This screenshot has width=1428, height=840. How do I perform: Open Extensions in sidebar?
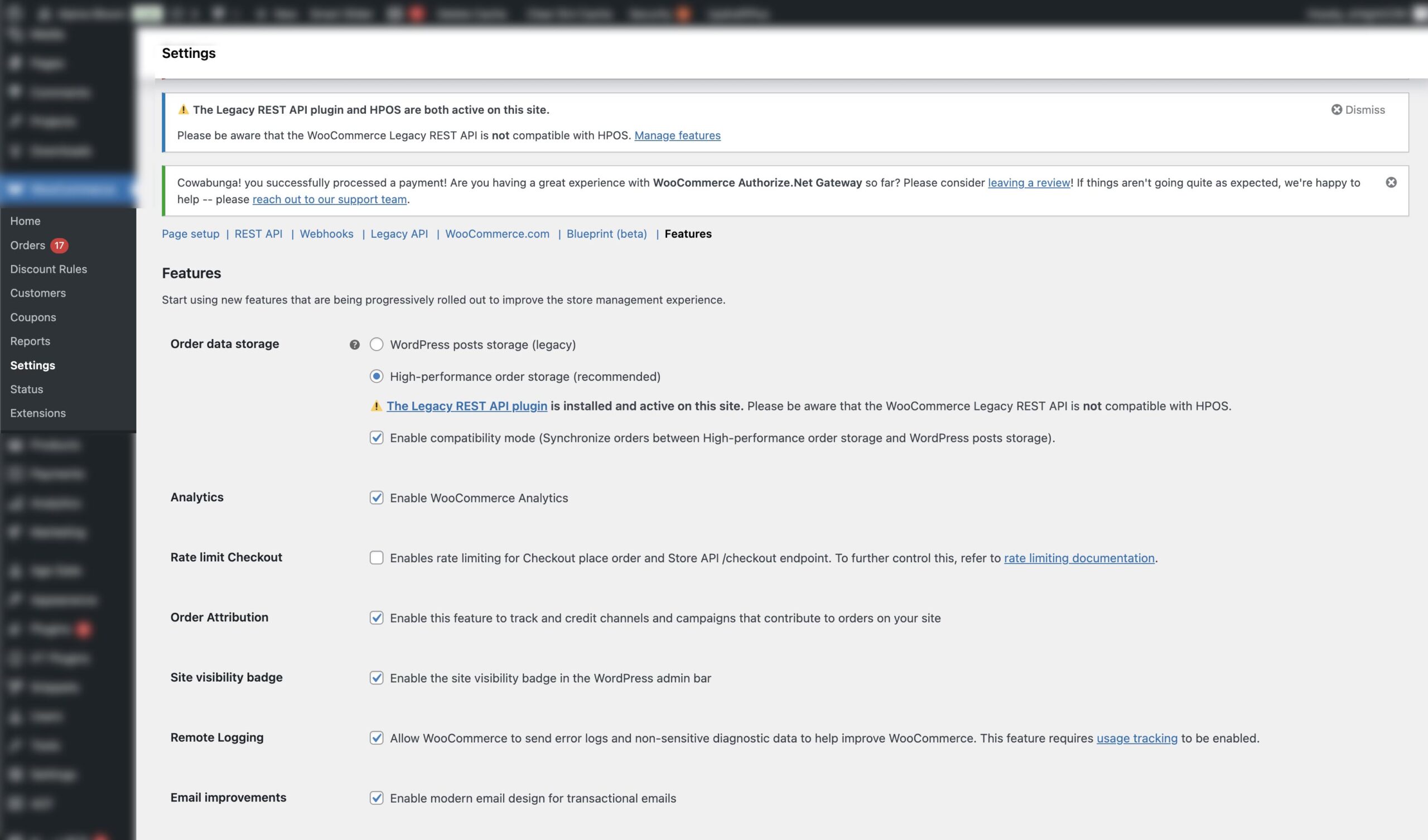(x=37, y=413)
